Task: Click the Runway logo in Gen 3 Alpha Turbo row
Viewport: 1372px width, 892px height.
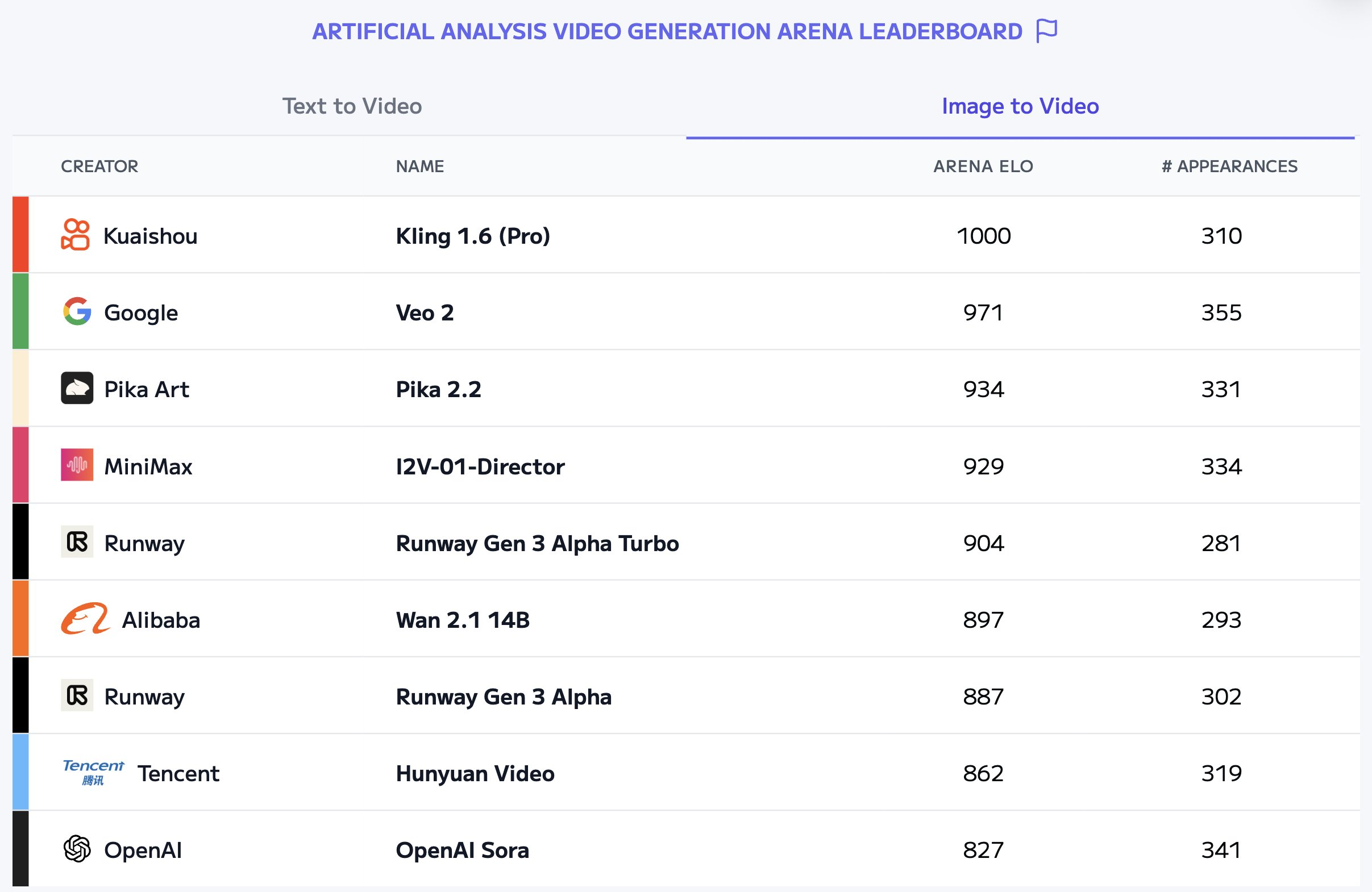Action: (x=77, y=541)
